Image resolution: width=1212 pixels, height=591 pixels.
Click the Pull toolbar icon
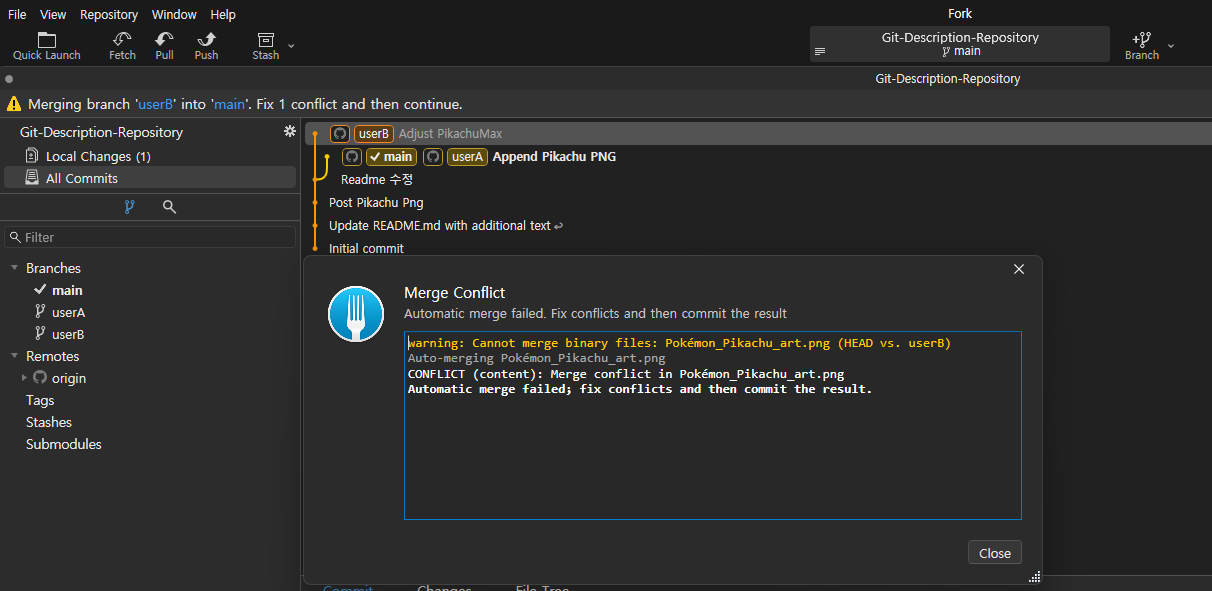[x=164, y=40]
